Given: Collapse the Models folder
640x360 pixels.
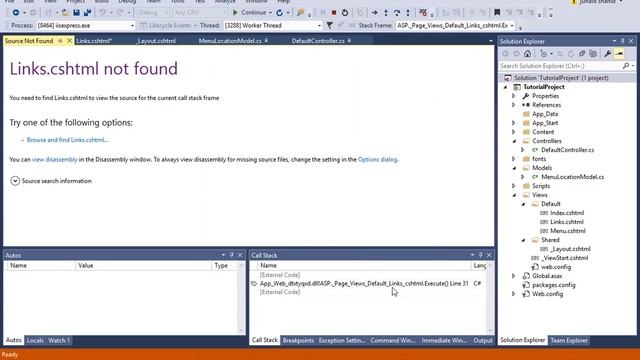Looking at the screenshot, I should (x=514, y=168).
